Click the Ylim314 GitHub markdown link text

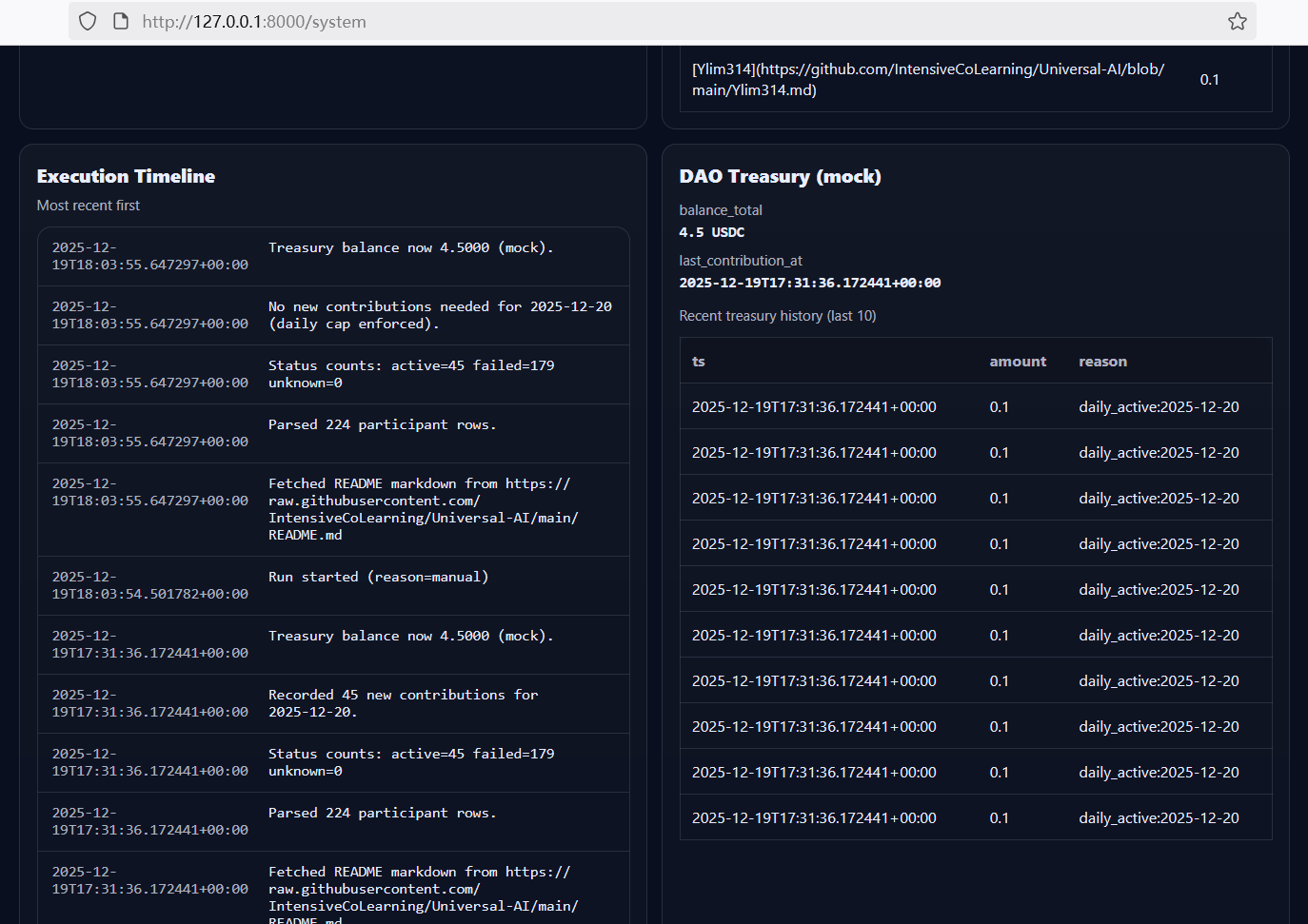[x=927, y=80]
